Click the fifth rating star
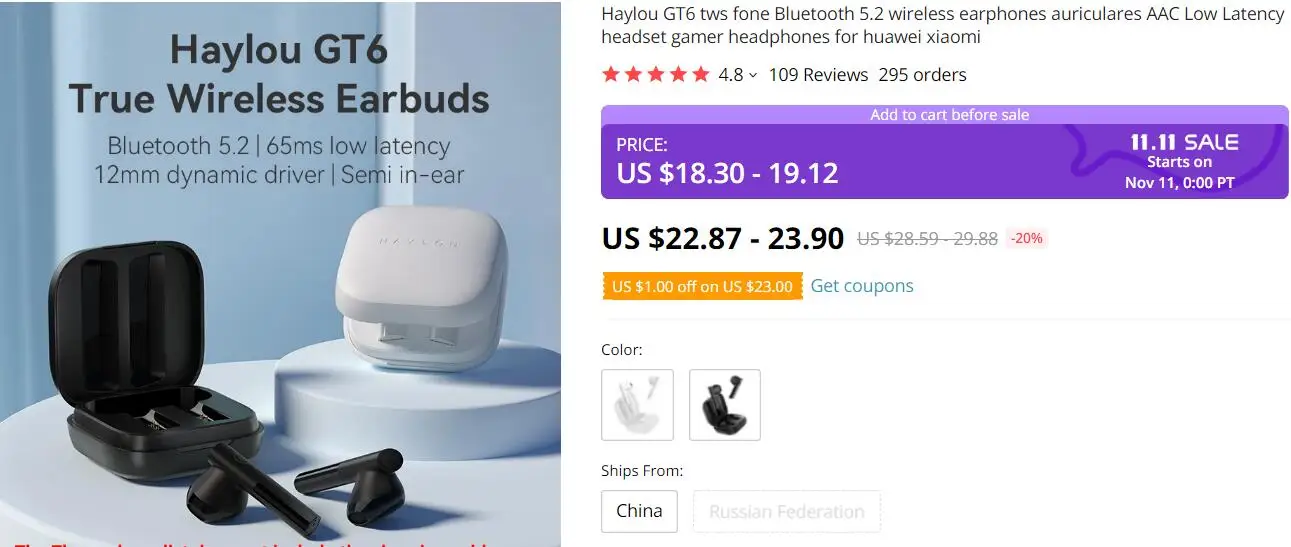The width and height of the screenshot is (1291, 547). coord(701,74)
